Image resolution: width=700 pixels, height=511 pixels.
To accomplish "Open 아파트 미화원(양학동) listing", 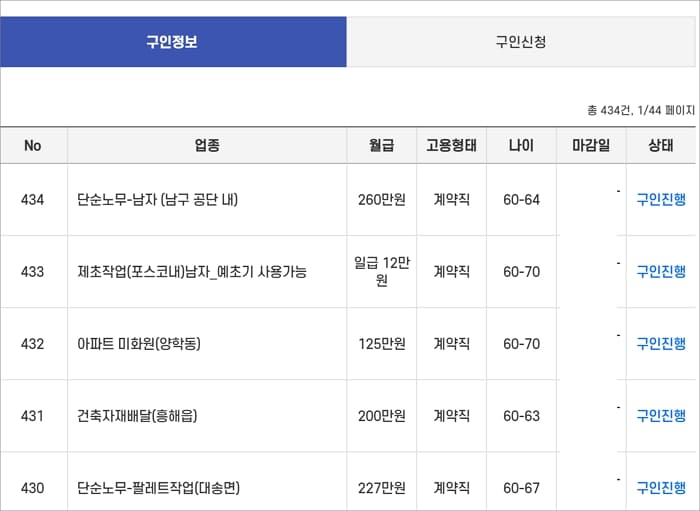I will [139, 343].
